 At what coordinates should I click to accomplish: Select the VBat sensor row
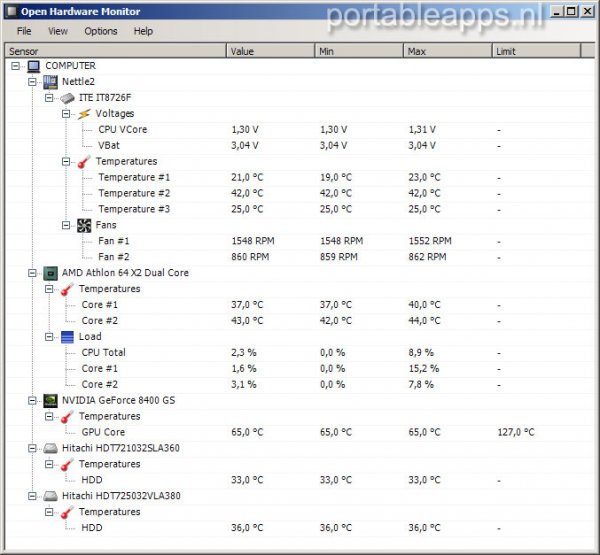tap(300, 146)
